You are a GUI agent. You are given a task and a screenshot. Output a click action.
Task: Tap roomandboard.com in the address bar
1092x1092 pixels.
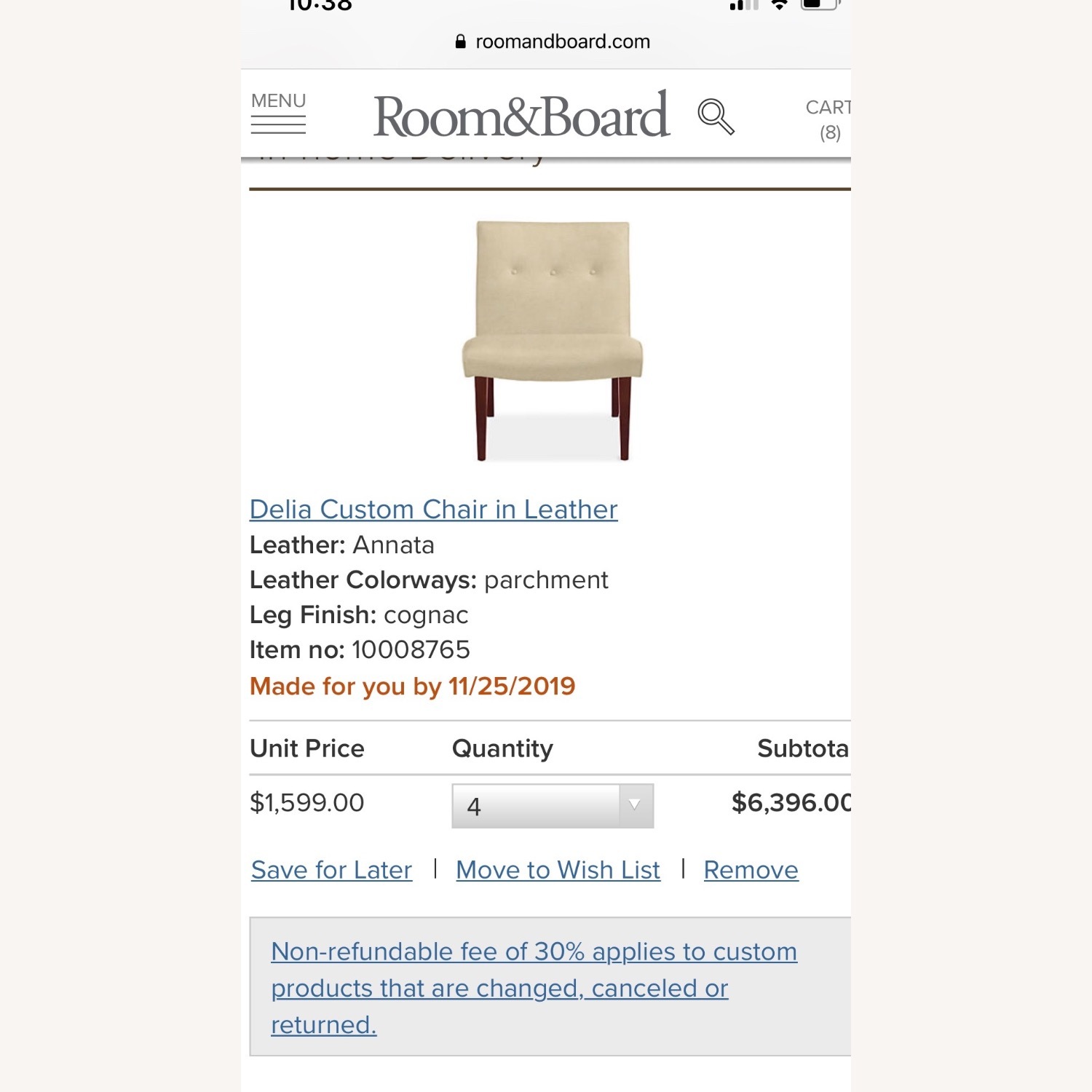[x=561, y=41]
